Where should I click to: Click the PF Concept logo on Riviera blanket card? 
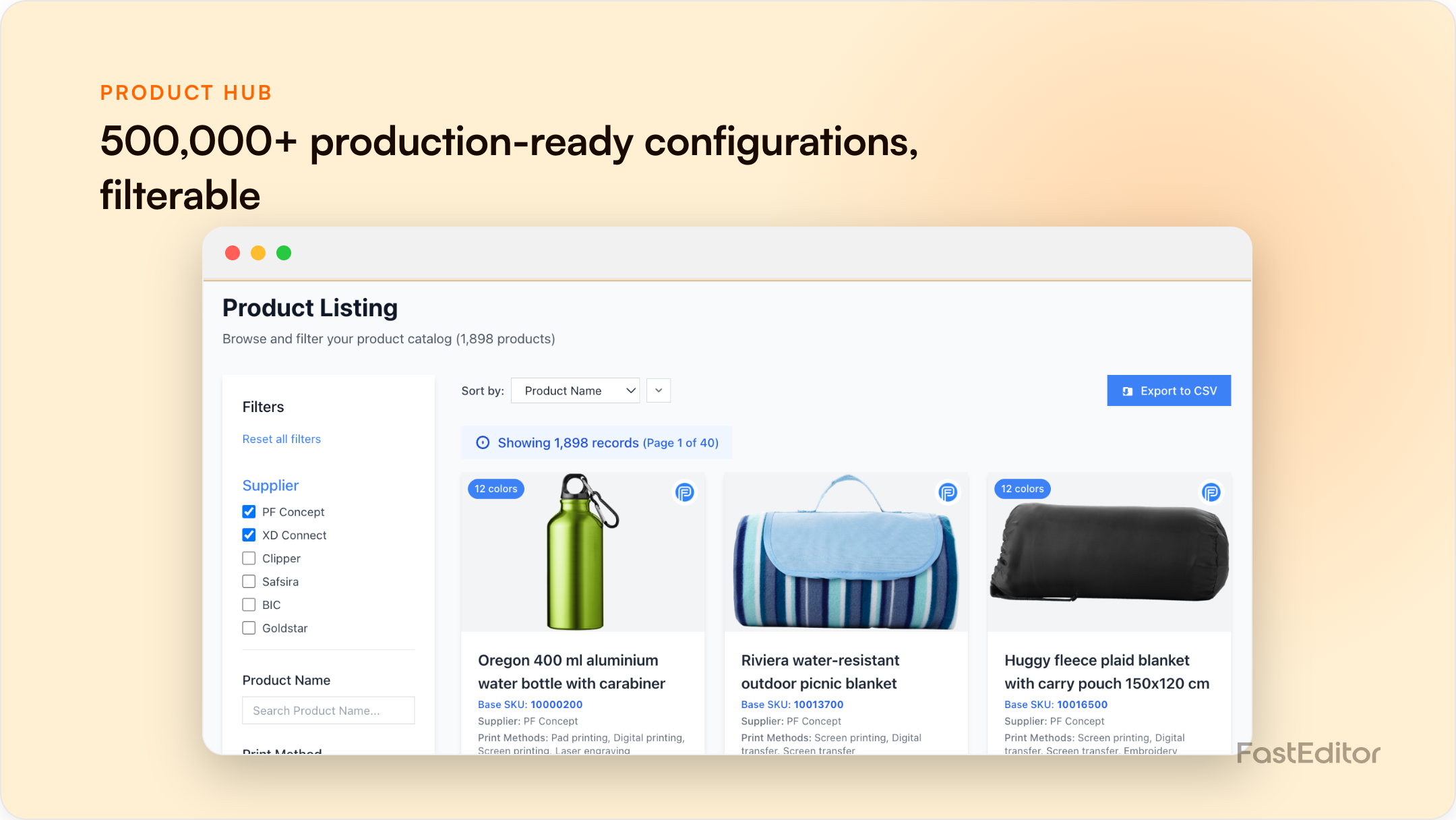(948, 492)
